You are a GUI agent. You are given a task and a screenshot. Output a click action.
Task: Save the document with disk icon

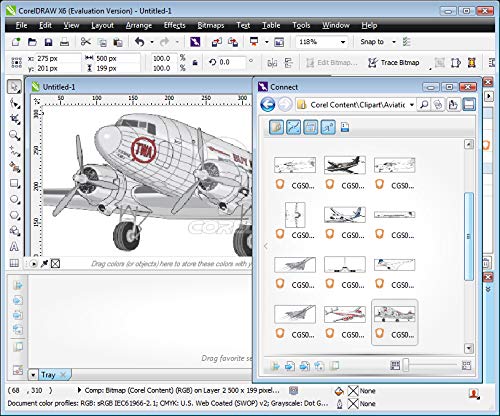click(x=48, y=42)
